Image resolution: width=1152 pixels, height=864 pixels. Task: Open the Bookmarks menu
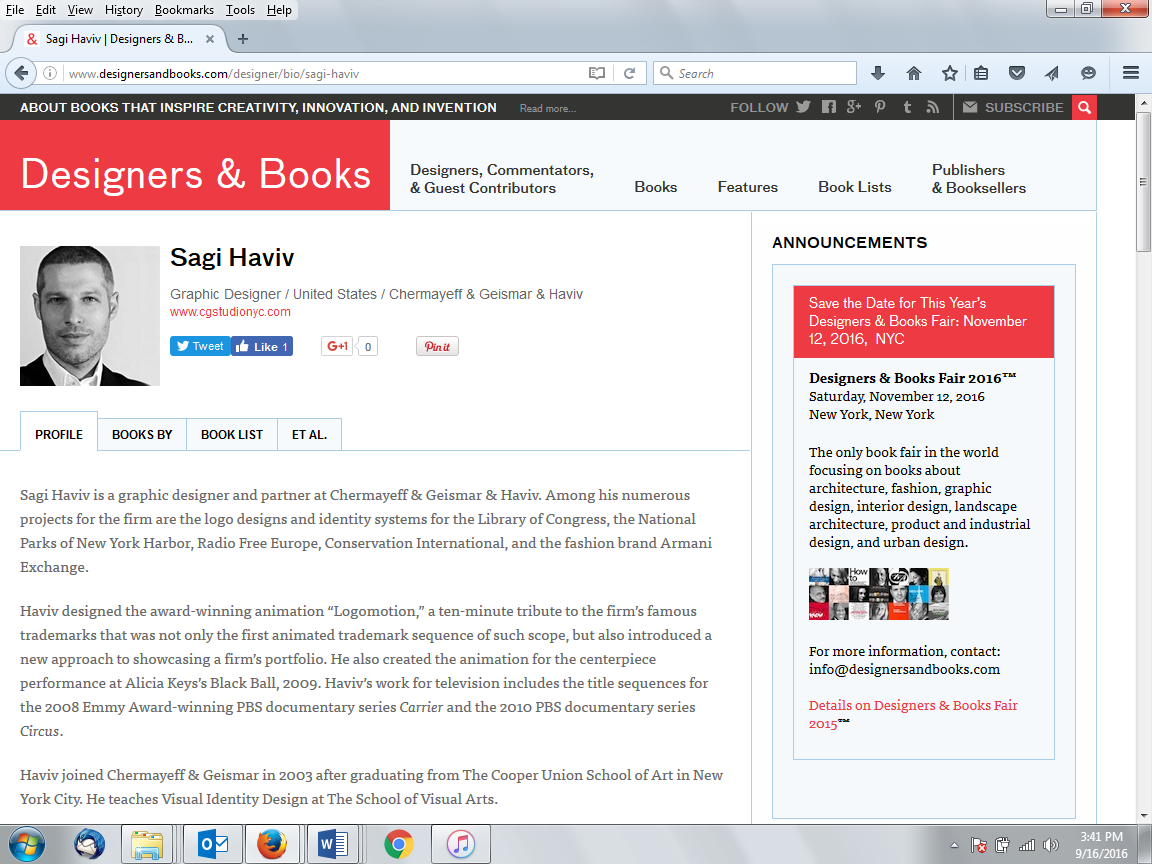tap(184, 10)
